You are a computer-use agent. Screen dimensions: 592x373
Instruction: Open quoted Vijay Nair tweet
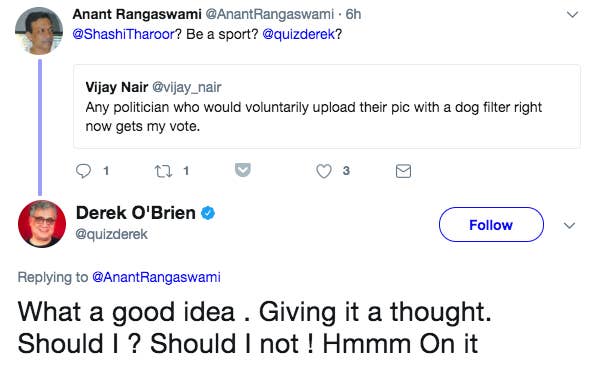(327, 106)
